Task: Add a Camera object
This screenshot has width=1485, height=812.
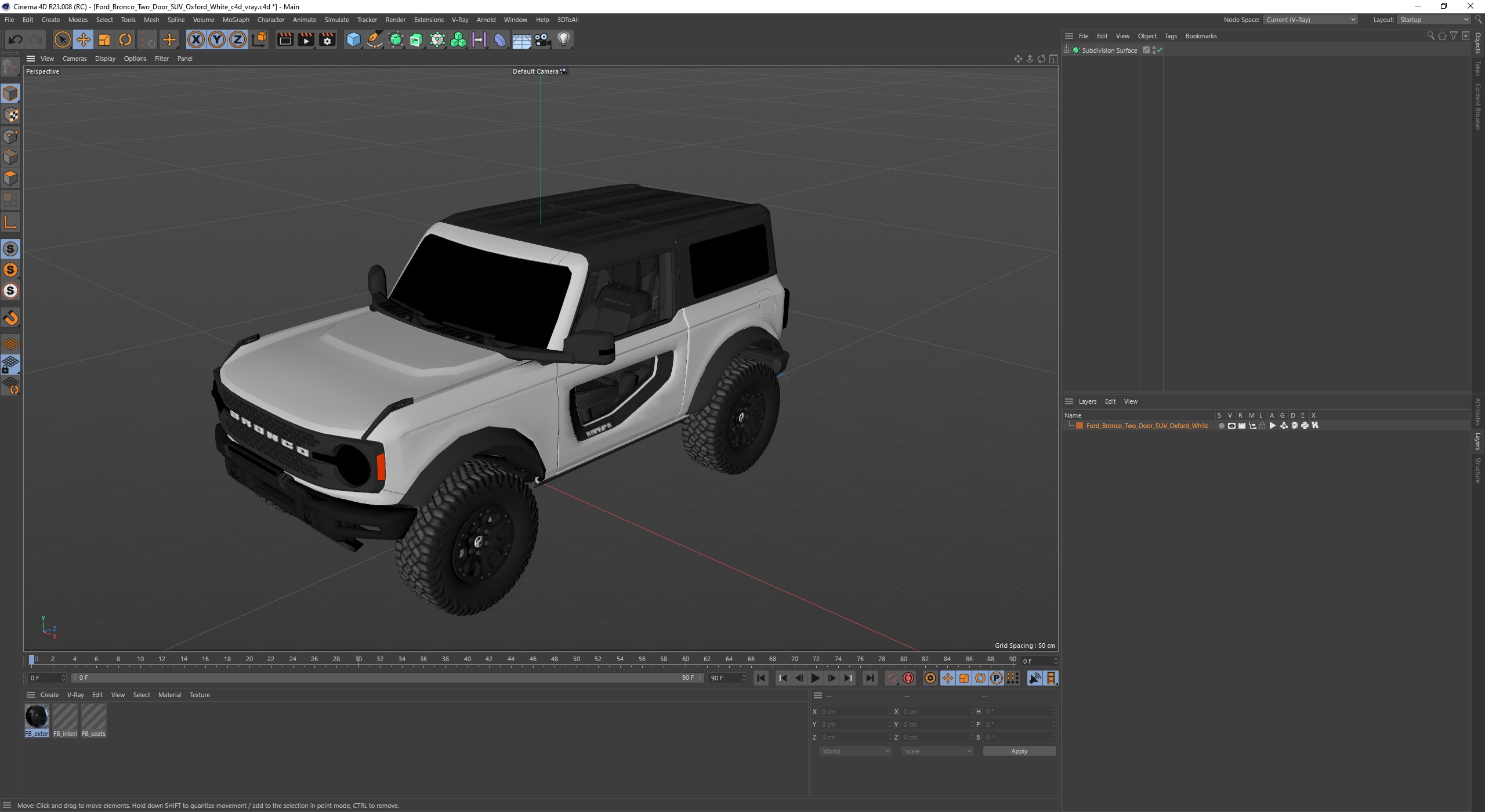Action: click(542, 39)
